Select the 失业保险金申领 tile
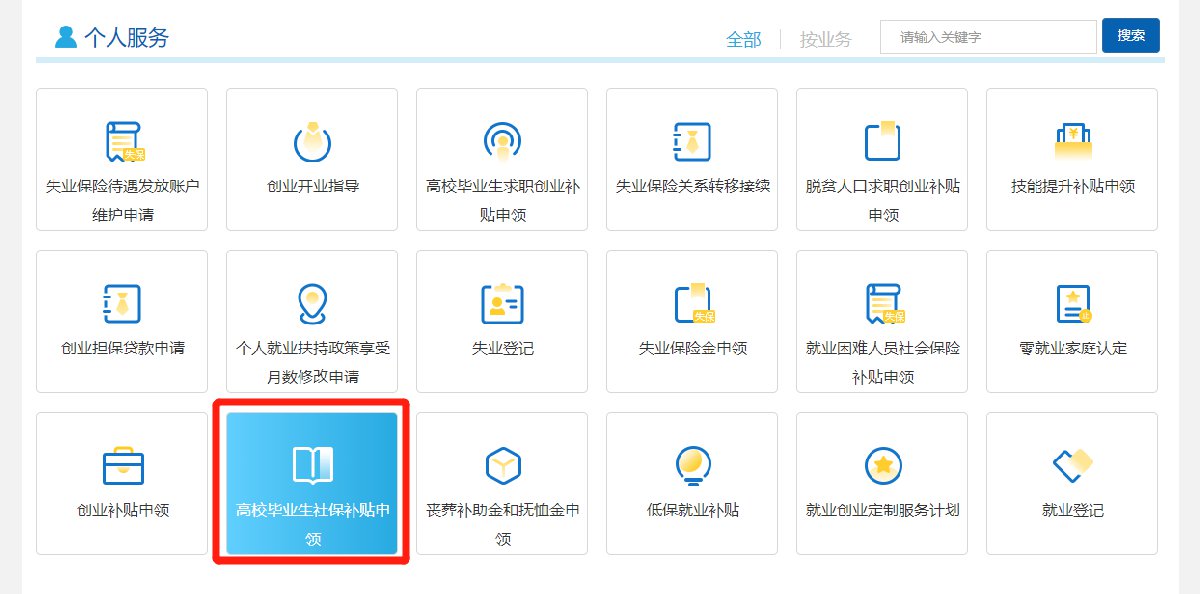 692,321
